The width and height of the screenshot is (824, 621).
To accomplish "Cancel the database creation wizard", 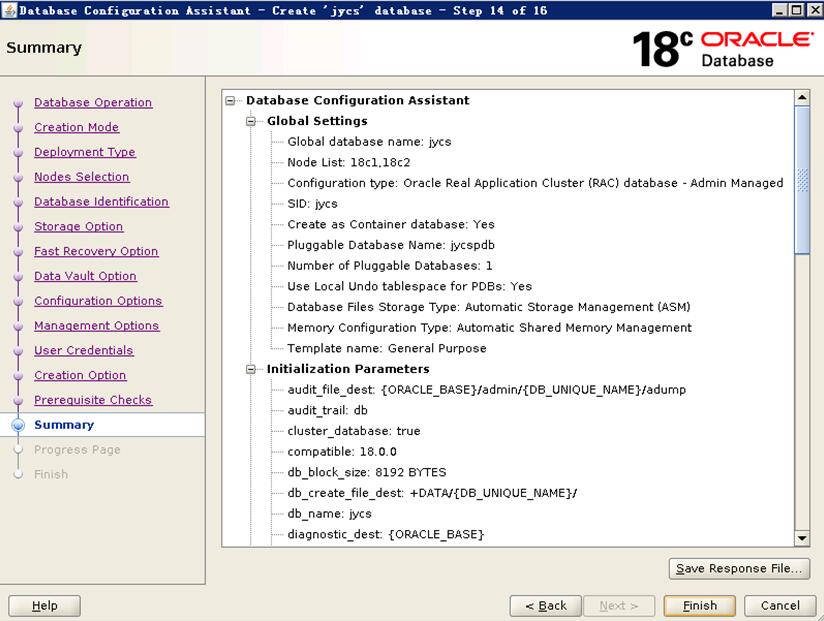I will [780, 606].
